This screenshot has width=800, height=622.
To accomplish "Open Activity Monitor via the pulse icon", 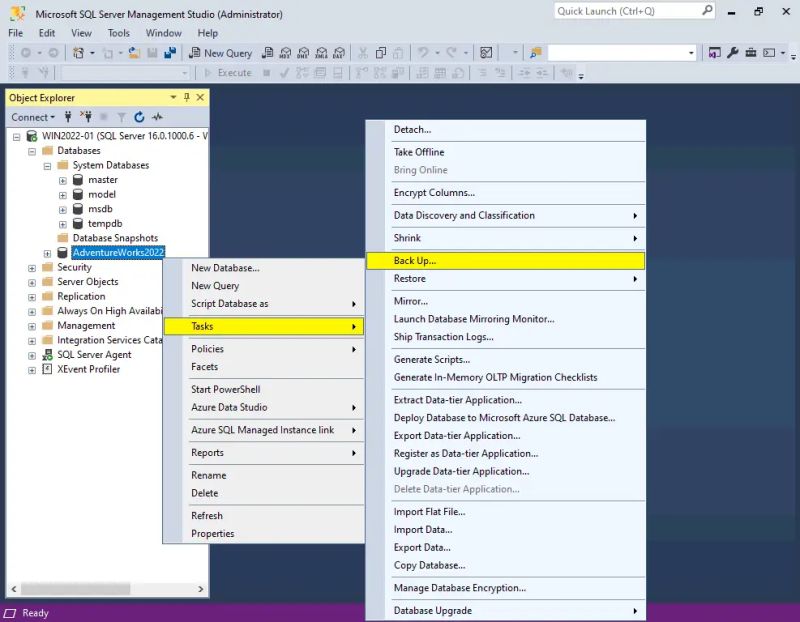I will [x=156, y=117].
